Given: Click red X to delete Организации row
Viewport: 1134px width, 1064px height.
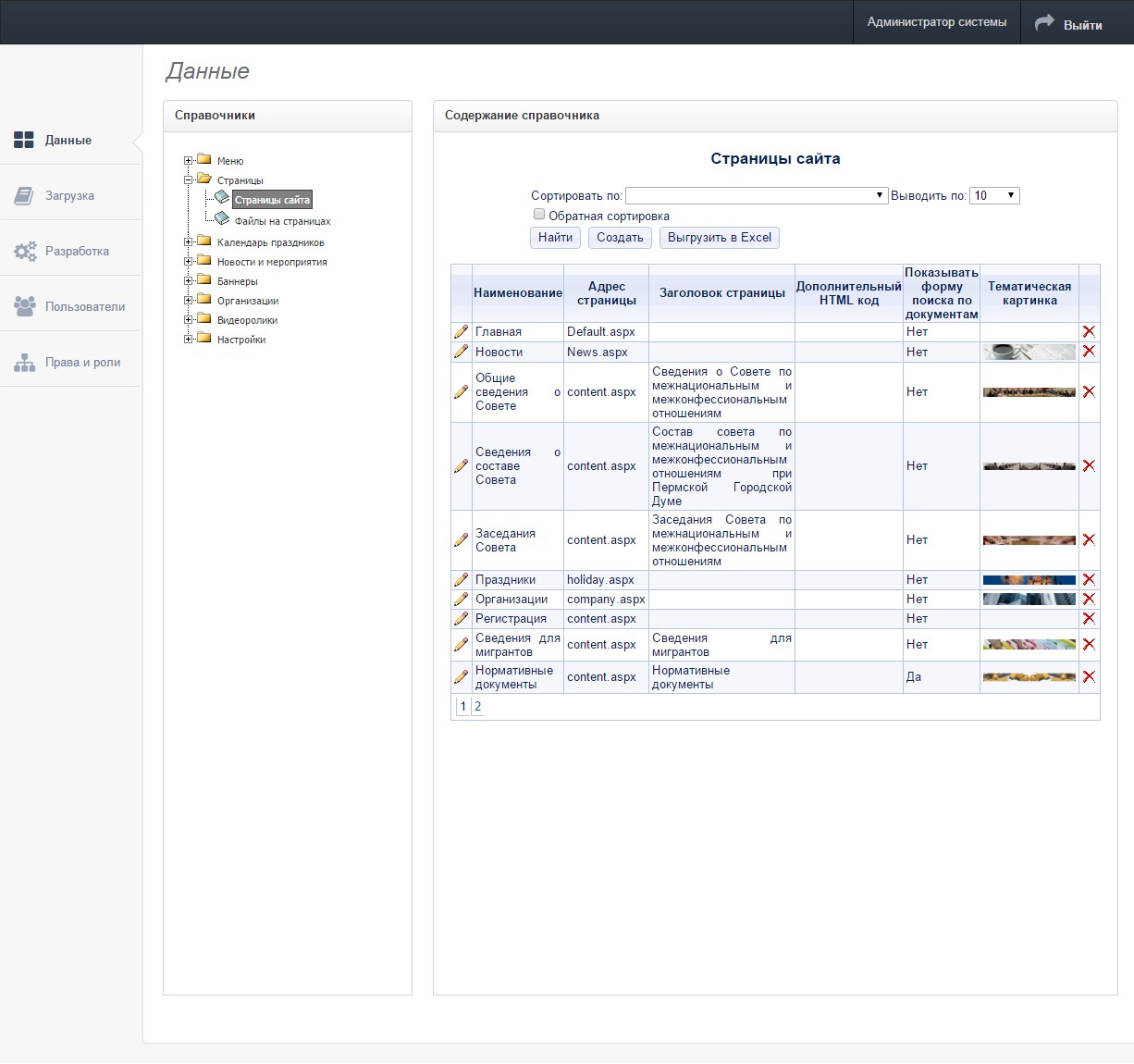Looking at the screenshot, I should [1089, 600].
